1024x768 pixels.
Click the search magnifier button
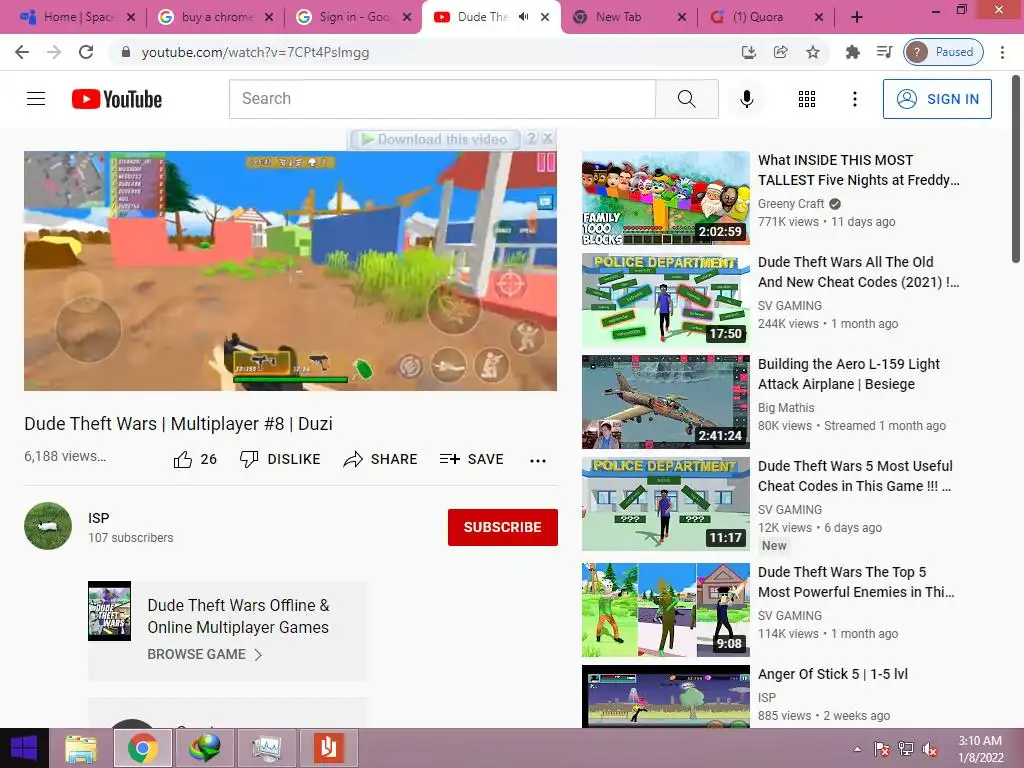coord(686,99)
